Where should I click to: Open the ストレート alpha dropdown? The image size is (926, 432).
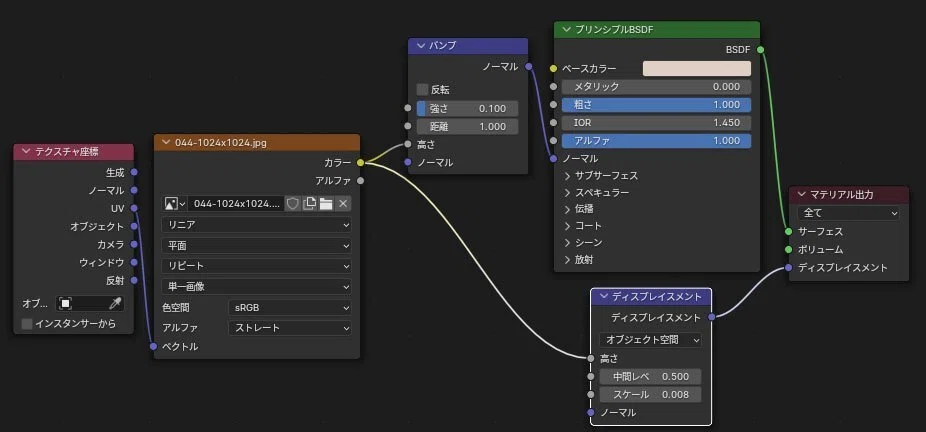(289, 328)
